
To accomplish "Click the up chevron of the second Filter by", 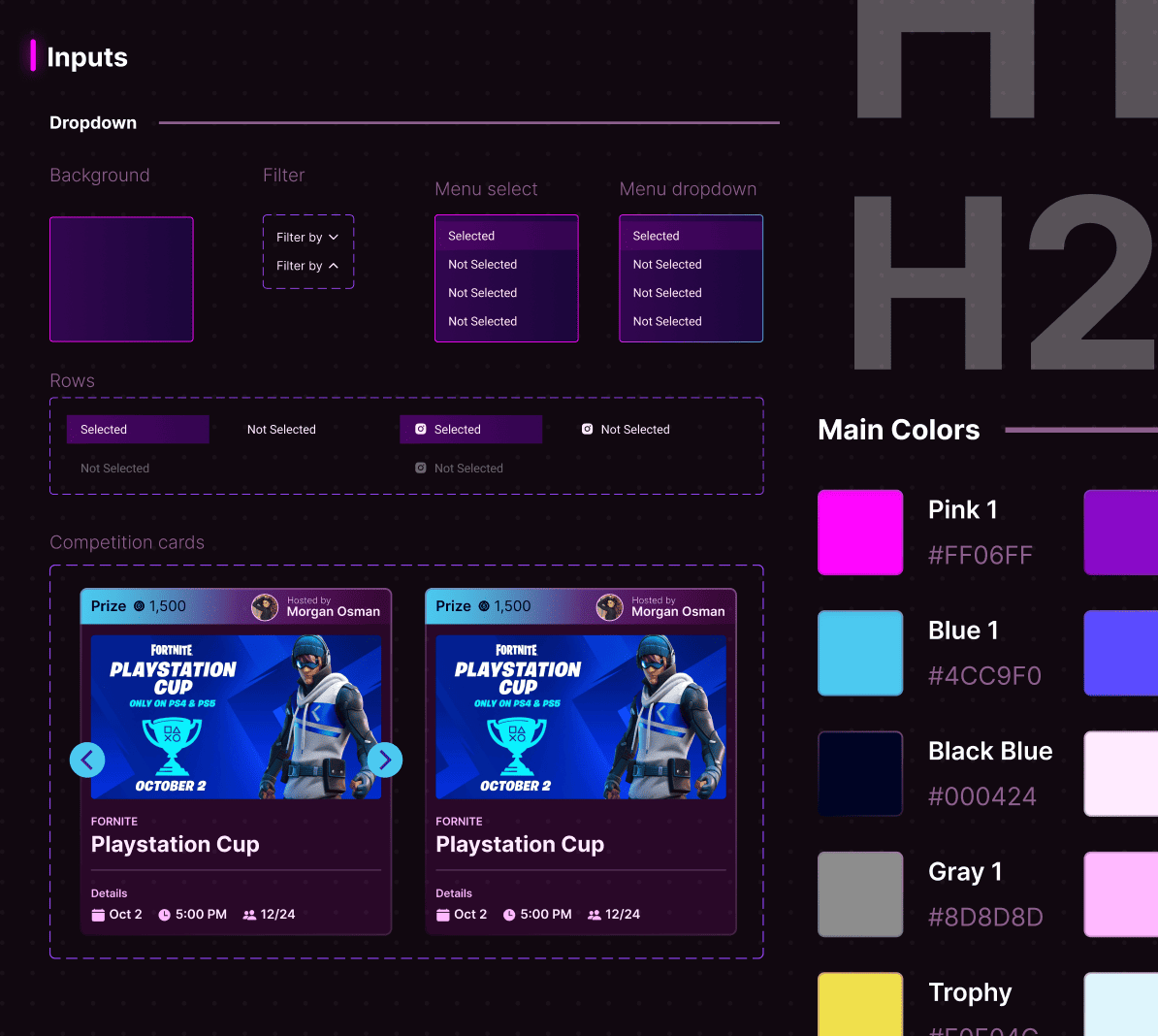I will coord(334,266).
